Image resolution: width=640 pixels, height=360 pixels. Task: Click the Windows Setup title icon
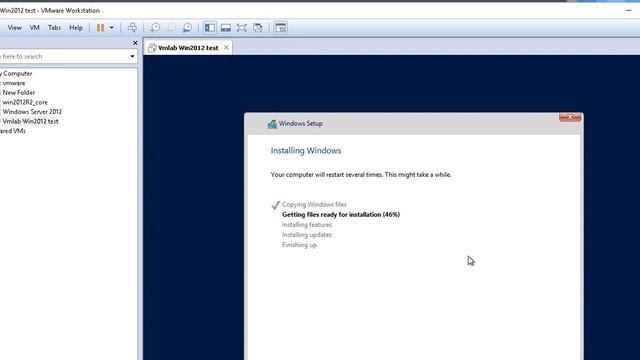[272, 124]
